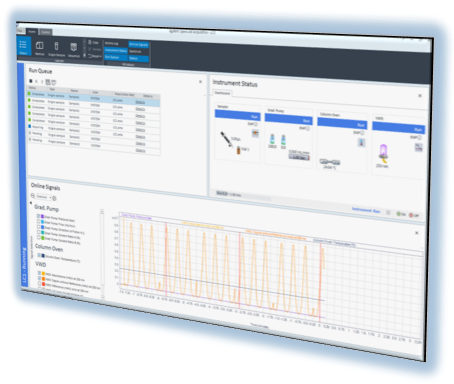Enable the Grad. Pump Flow signal checkbox

[38, 221]
